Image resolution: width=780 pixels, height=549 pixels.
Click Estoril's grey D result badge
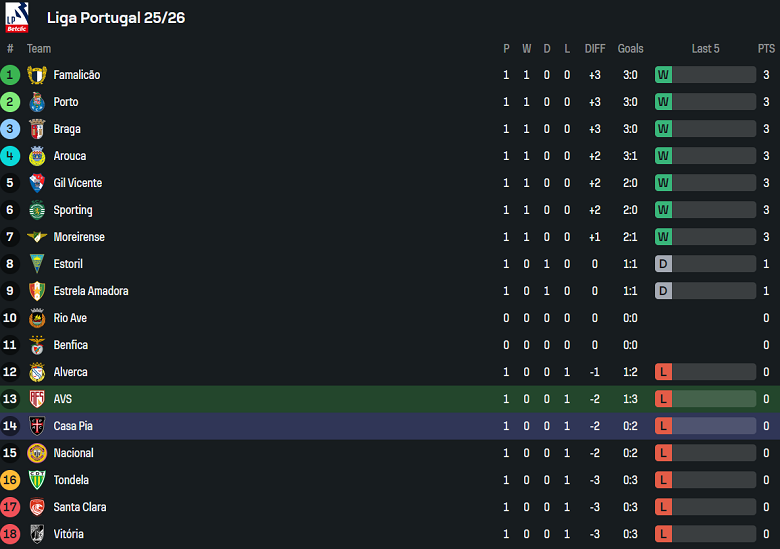663,264
